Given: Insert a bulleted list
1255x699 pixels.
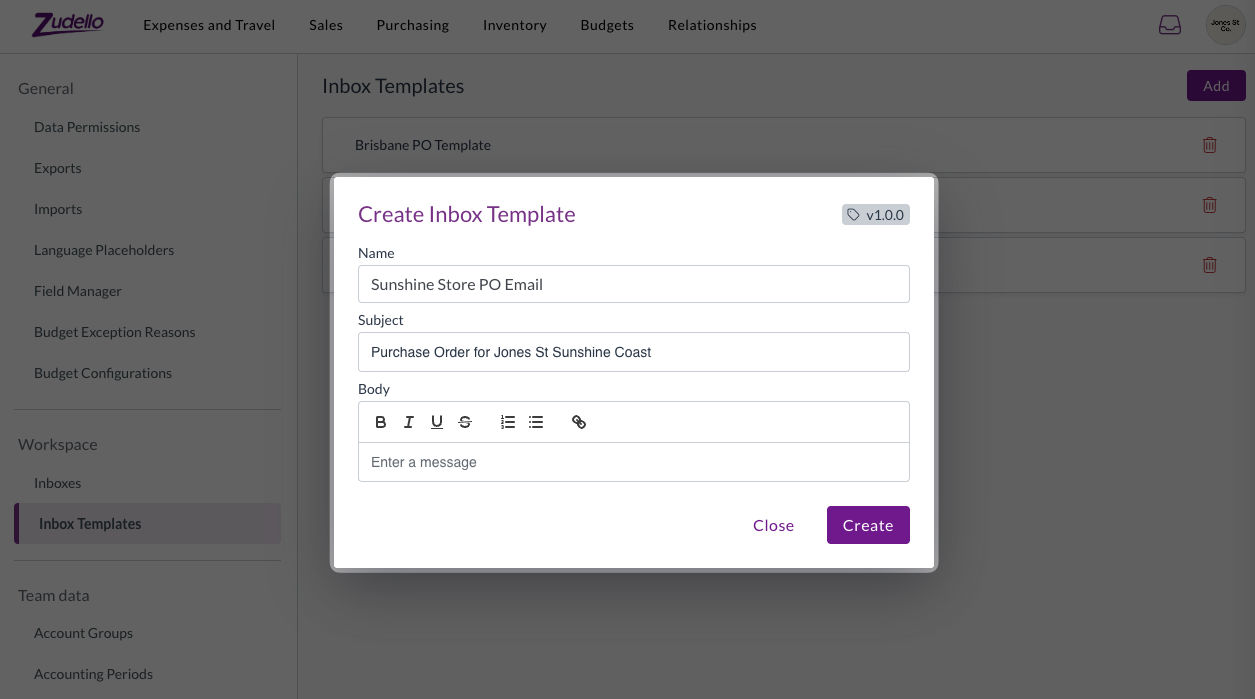Looking at the screenshot, I should (x=536, y=422).
